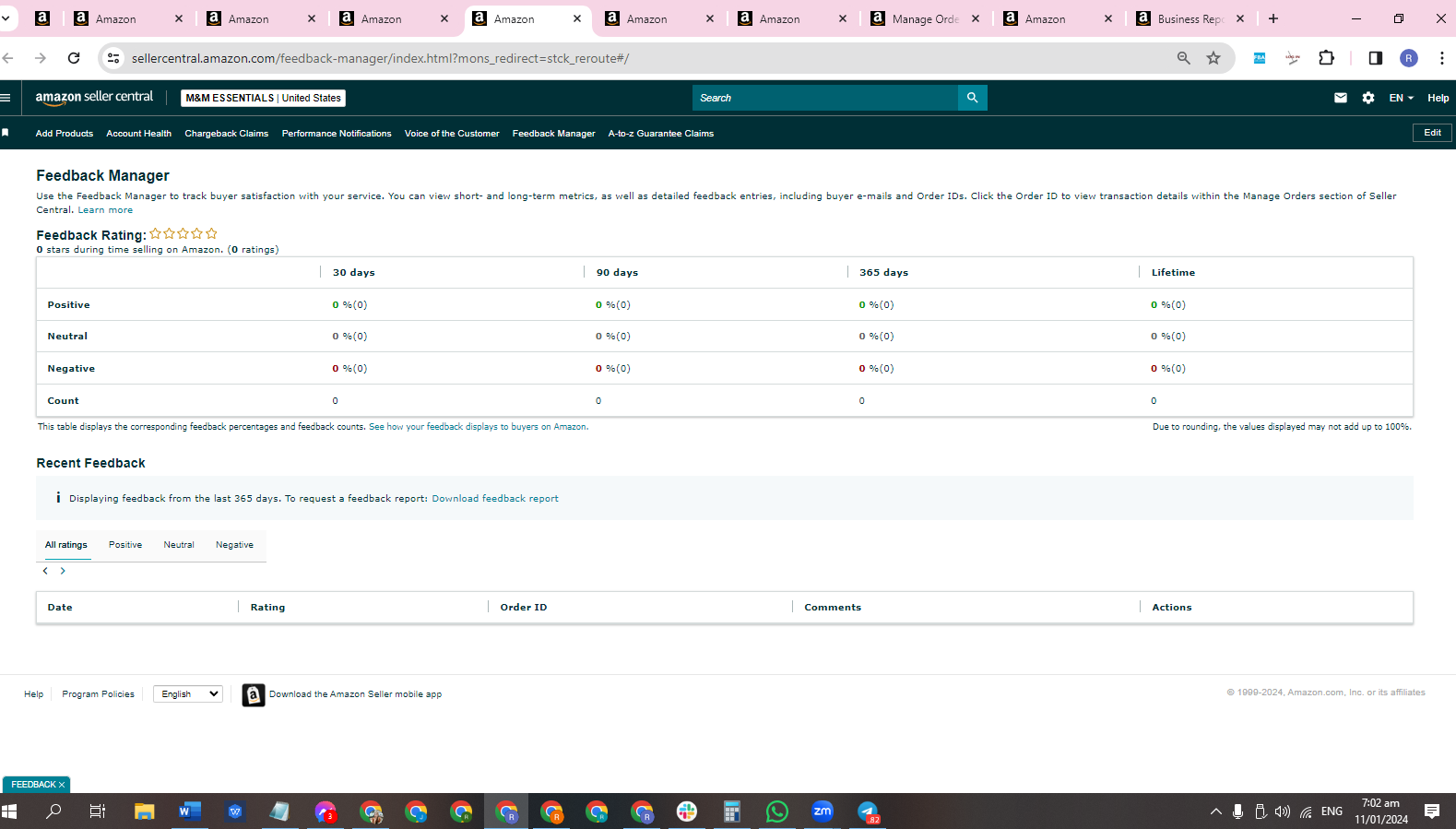1456x829 pixels.
Task: Switch to the Neutral feedback tab
Action: pyautogui.click(x=179, y=545)
